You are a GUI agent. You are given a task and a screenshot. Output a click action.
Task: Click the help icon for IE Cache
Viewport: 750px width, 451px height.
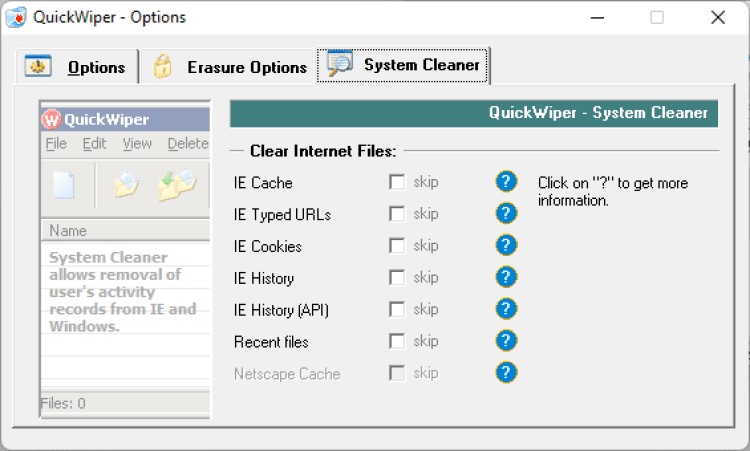(x=507, y=182)
